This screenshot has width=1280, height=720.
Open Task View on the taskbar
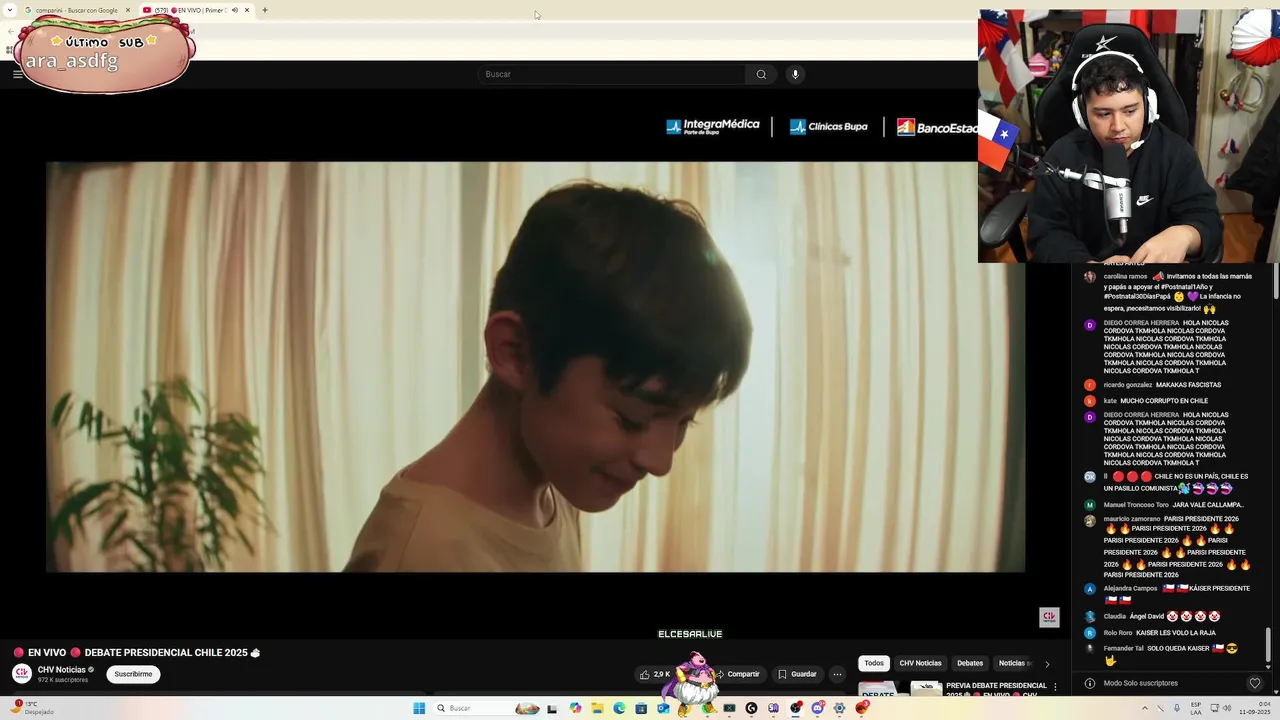click(551, 708)
